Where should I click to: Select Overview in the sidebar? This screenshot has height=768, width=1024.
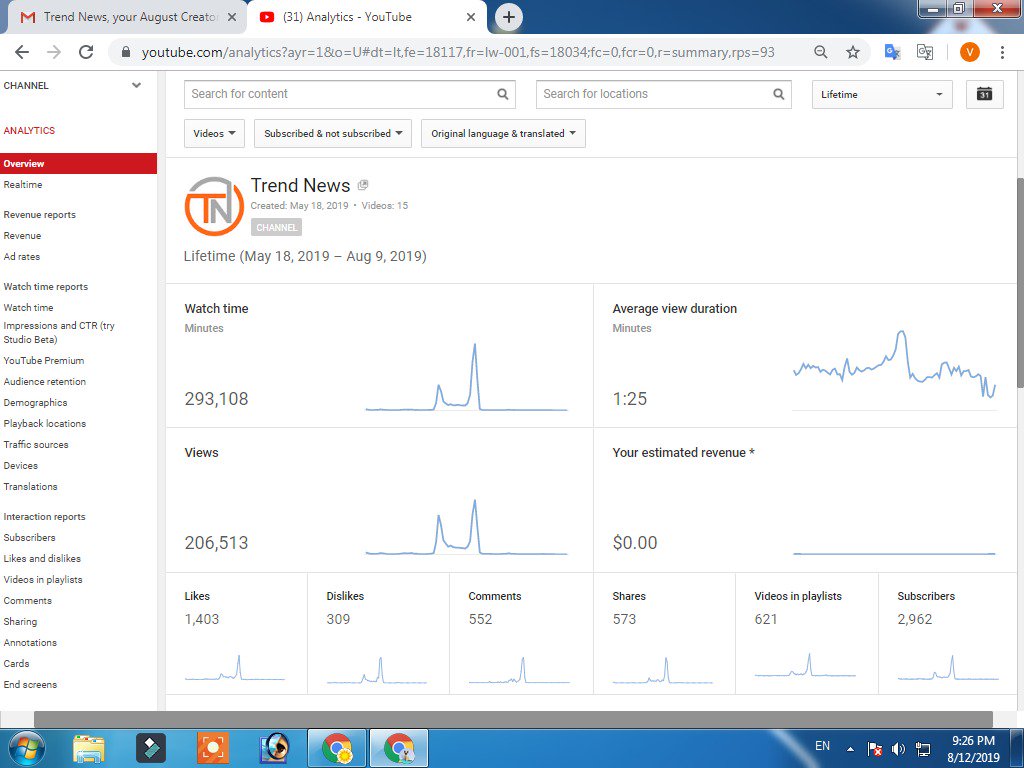[x=78, y=164]
